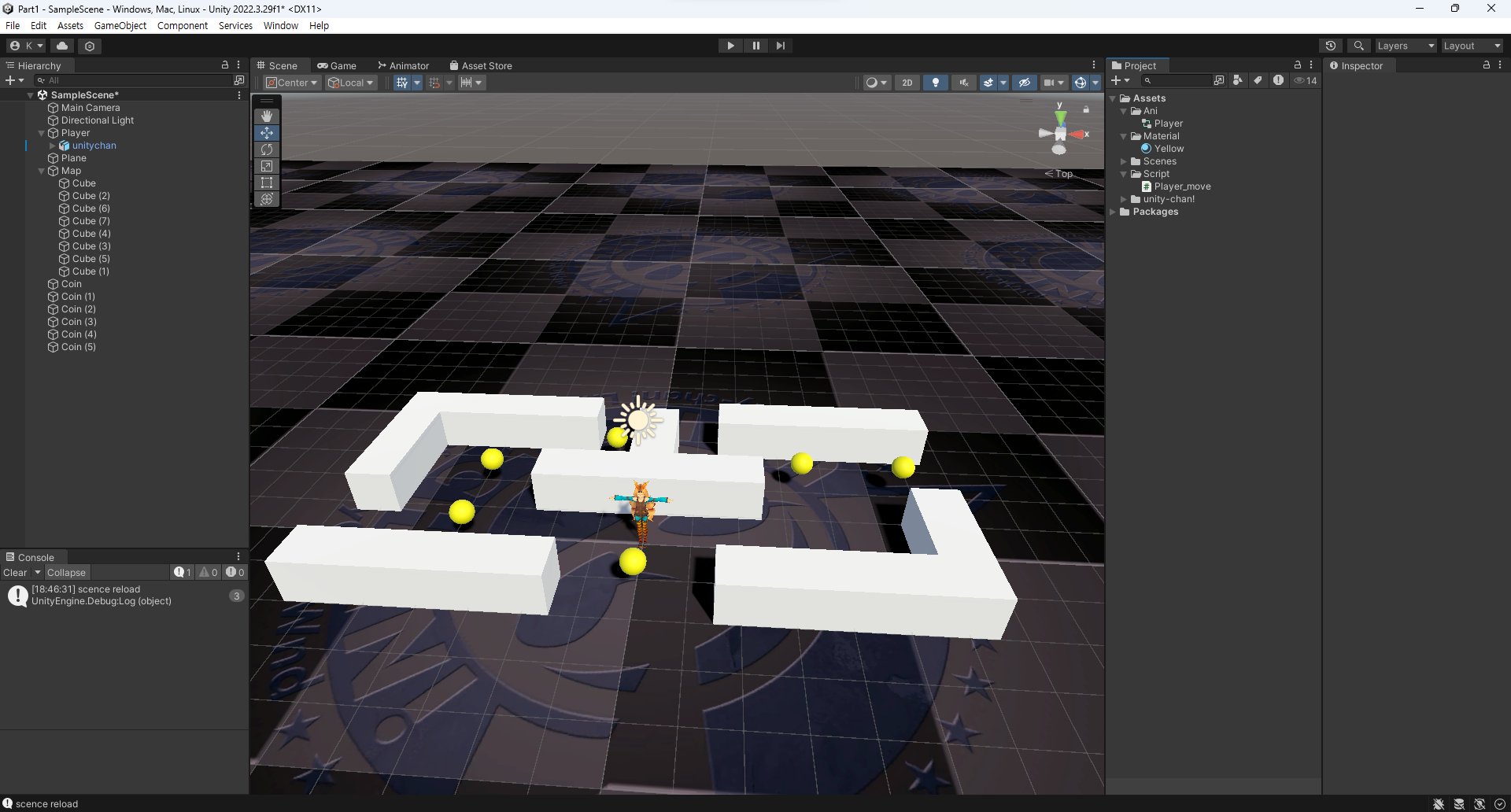The width and height of the screenshot is (1511, 812).
Task: Click the Debug Mode icon in the status bar
Action: coord(1439,804)
